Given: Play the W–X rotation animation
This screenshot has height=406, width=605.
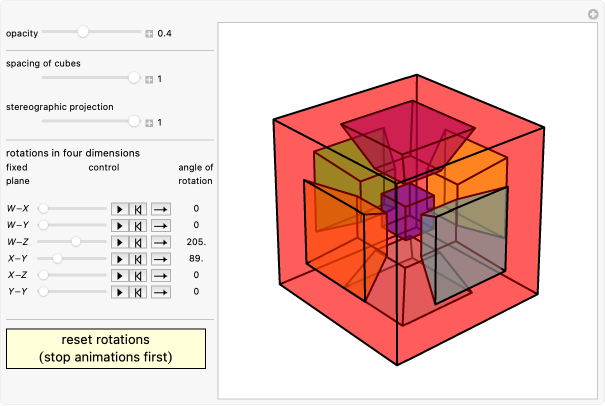Looking at the screenshot, I should (120, 209).
